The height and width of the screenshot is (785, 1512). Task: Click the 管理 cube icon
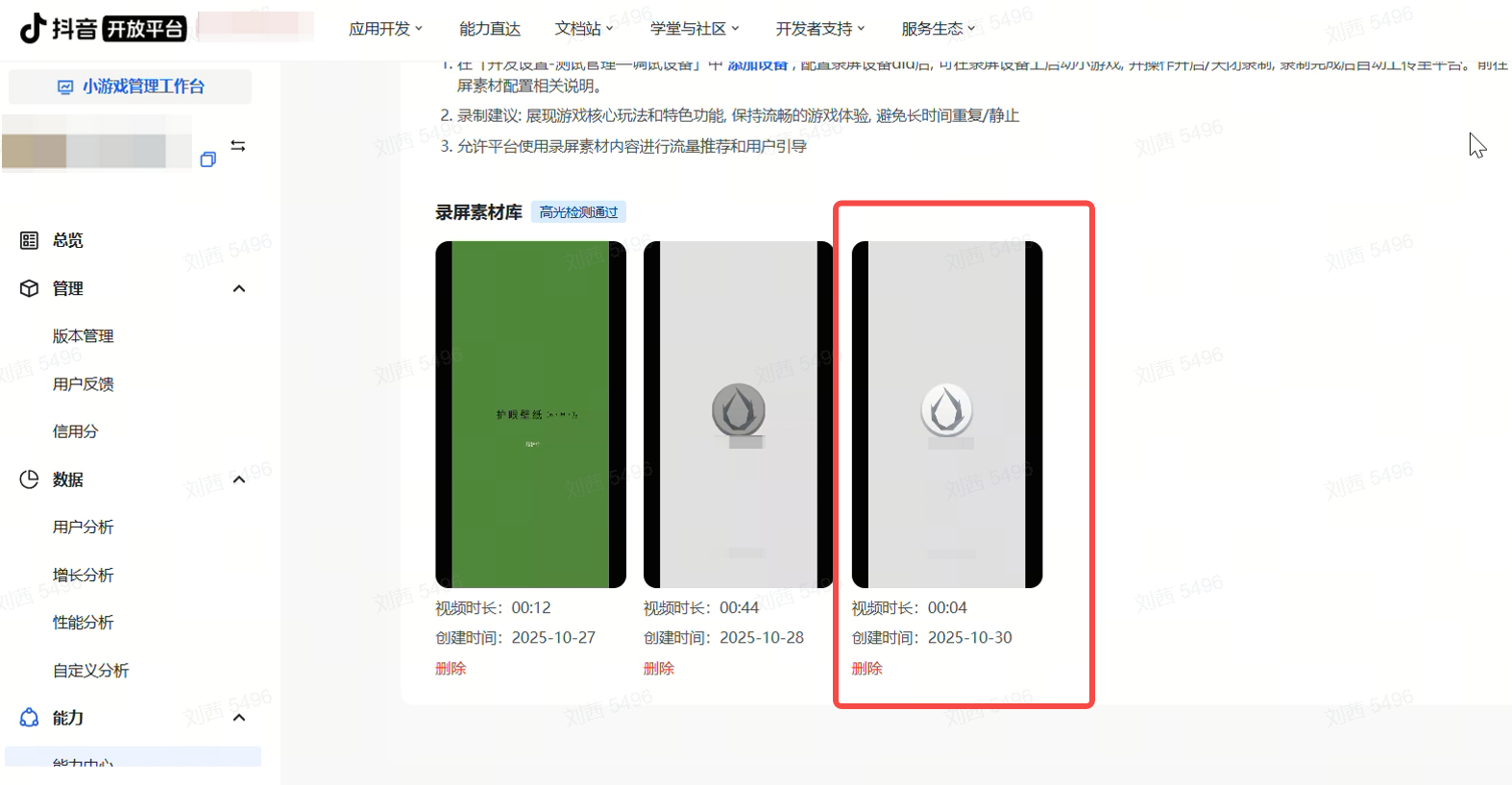tap(29, 288)
